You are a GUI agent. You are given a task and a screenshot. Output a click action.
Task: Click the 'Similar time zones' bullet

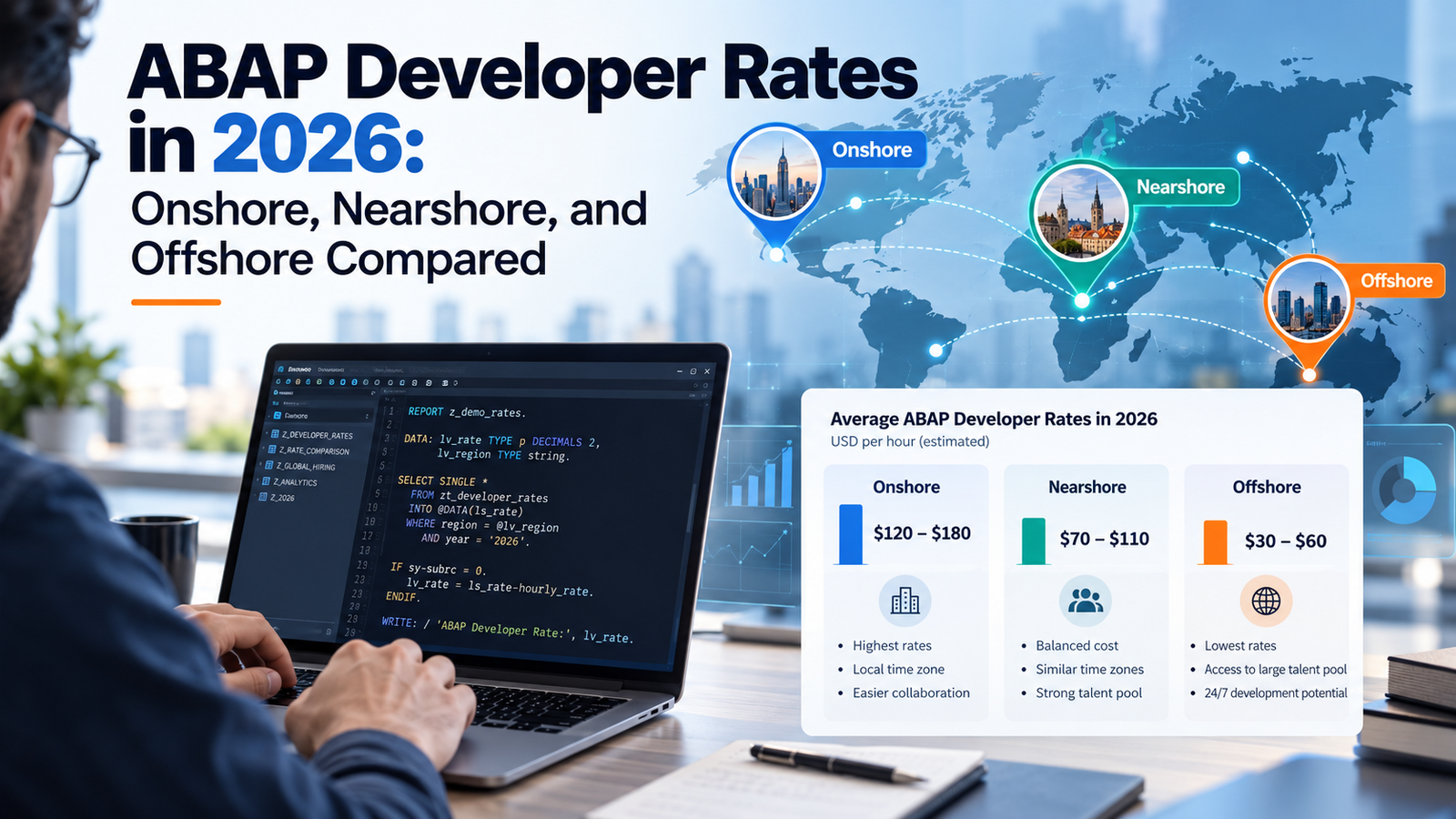1089,669
